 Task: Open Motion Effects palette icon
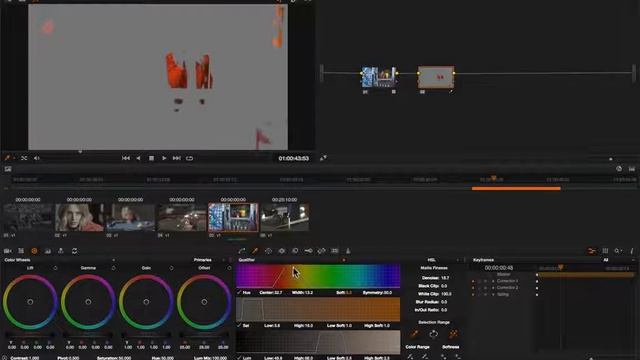(x=61, y=251)
